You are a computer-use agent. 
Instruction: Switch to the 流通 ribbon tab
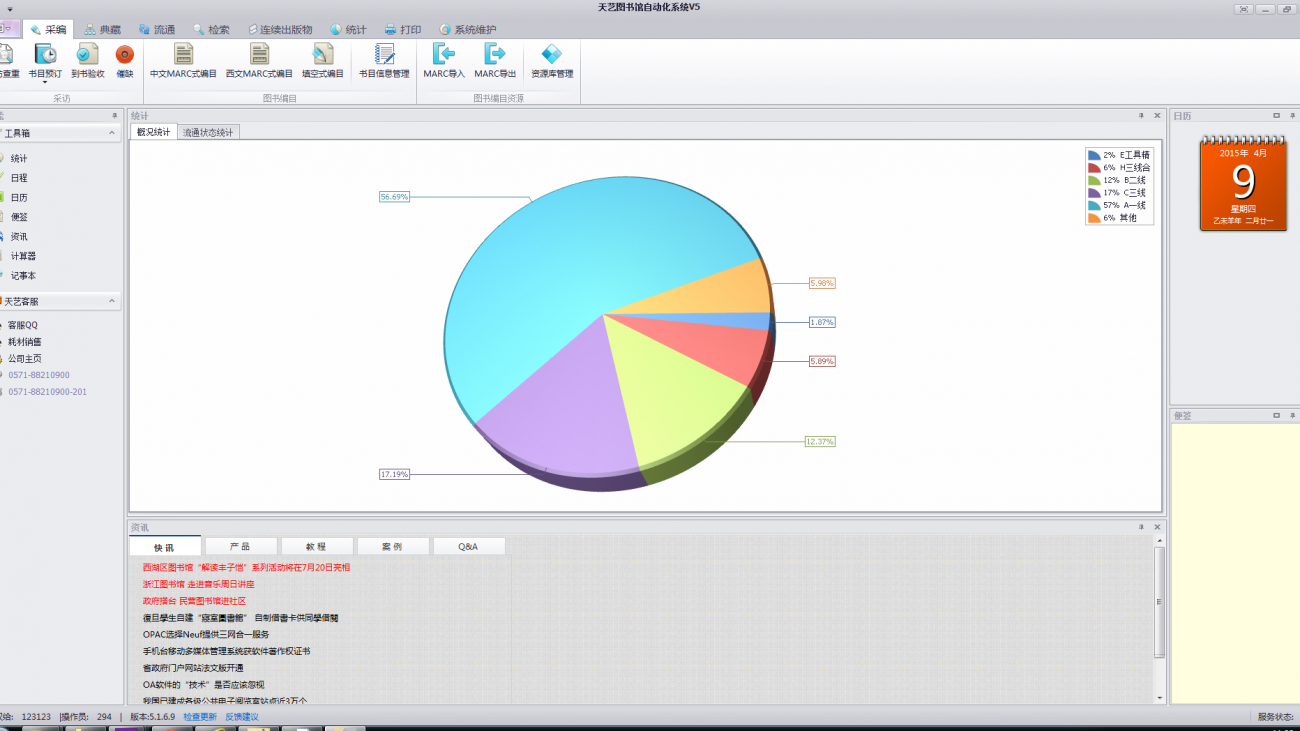tap(157, 30)
